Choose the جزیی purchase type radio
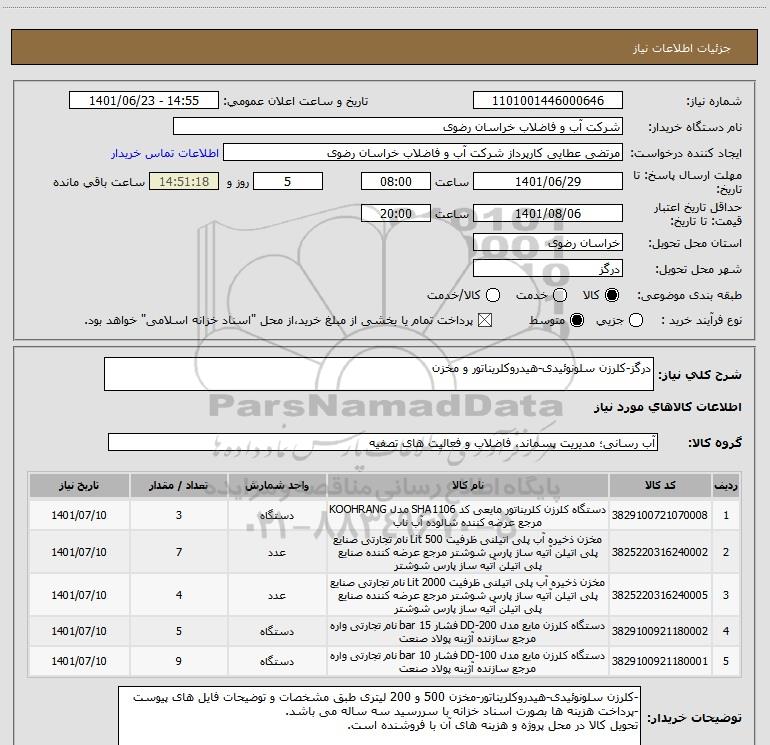 coord(636,321)
